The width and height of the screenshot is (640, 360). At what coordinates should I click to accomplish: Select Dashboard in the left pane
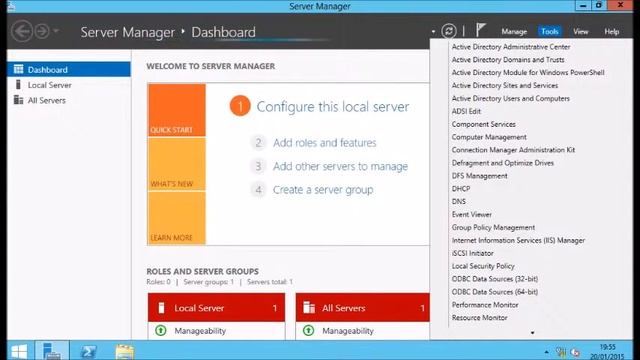tap(69, 69)
